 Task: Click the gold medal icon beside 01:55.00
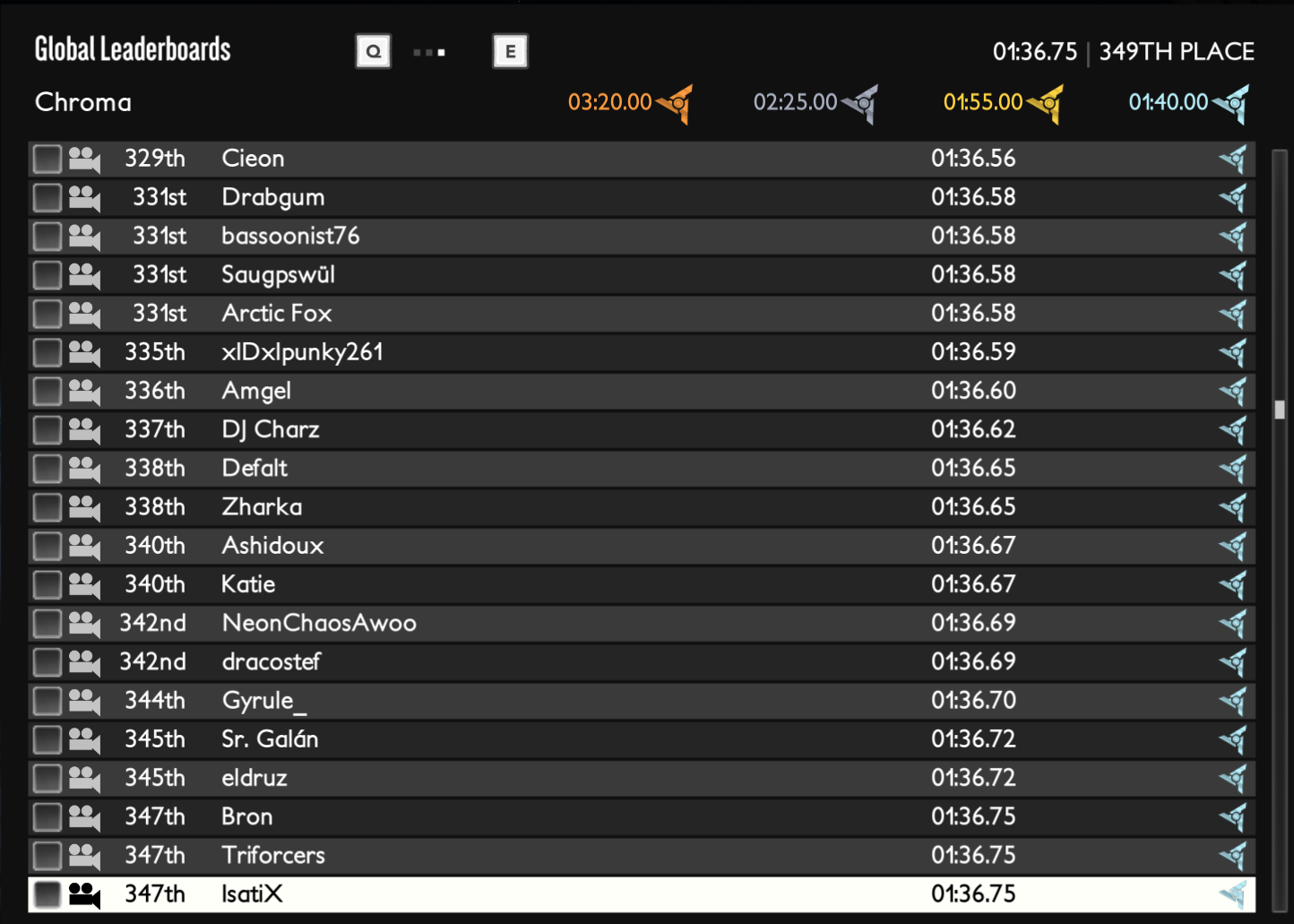click(x=1047, y=103)
